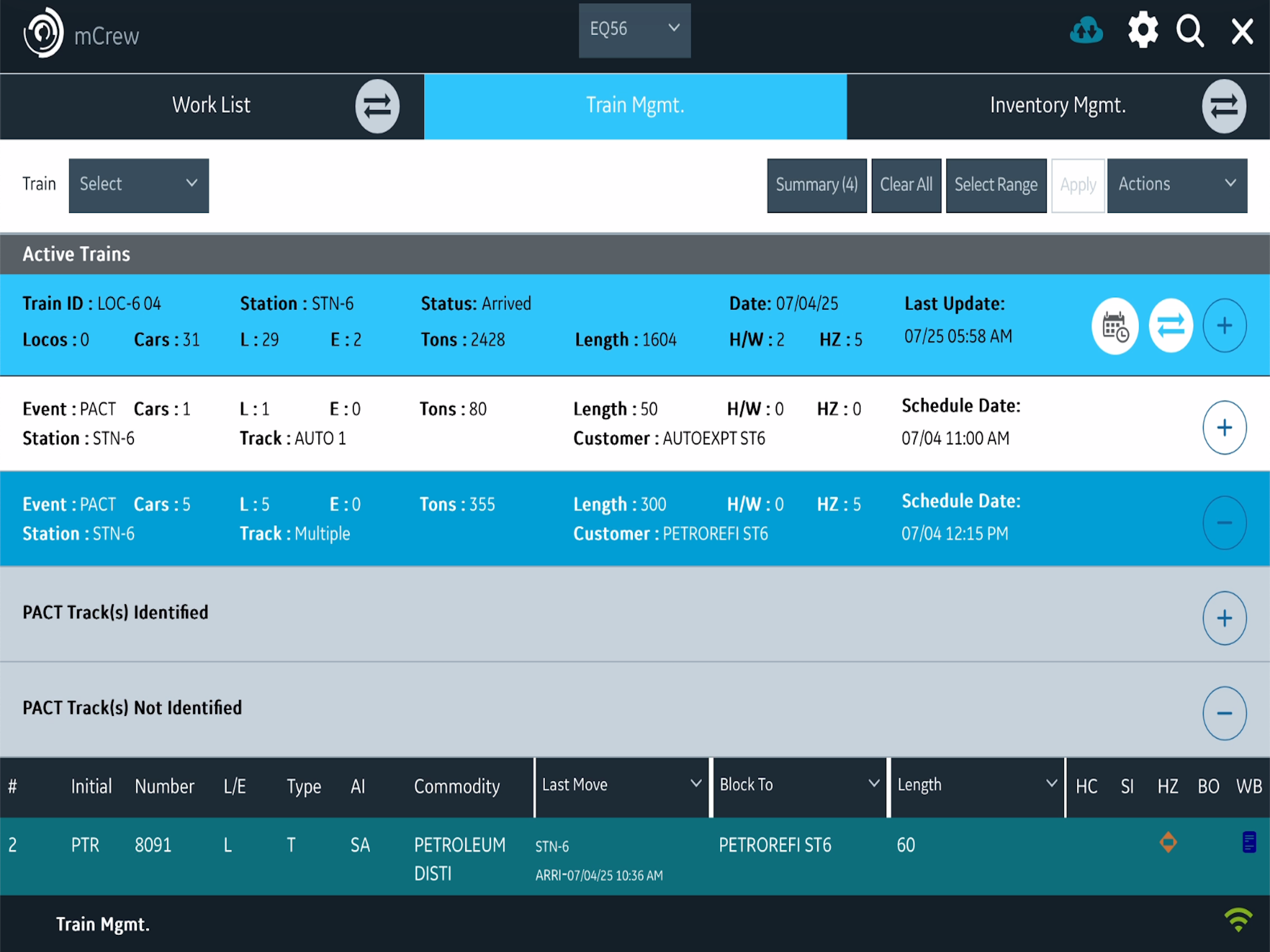Click Train Mgmt. label in bottom bar
The height and width of the screenshot is (952, 1270).
point(103,925)
